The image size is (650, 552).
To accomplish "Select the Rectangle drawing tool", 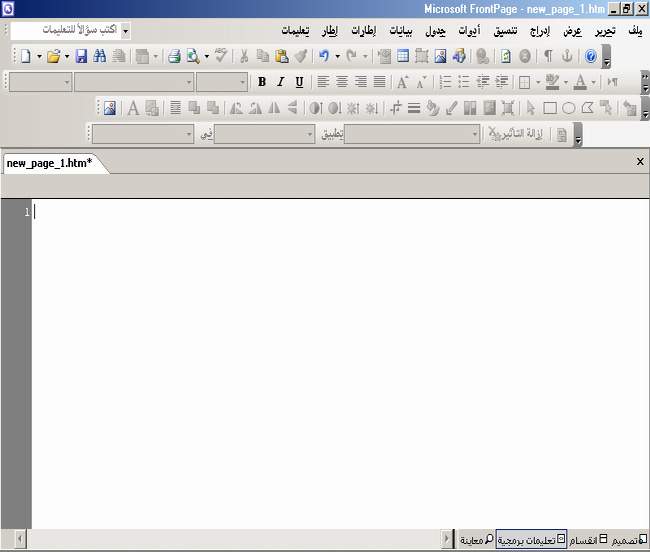I will [550, 108].
